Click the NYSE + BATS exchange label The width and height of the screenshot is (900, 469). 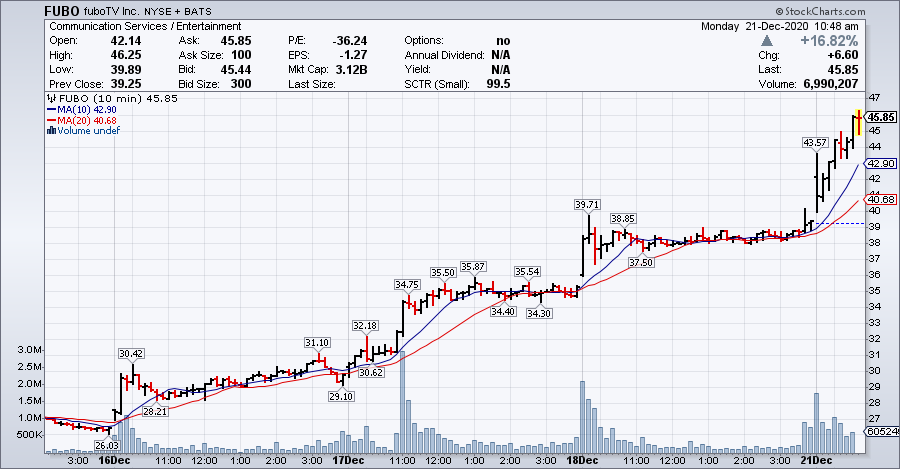tap(178, 11)
